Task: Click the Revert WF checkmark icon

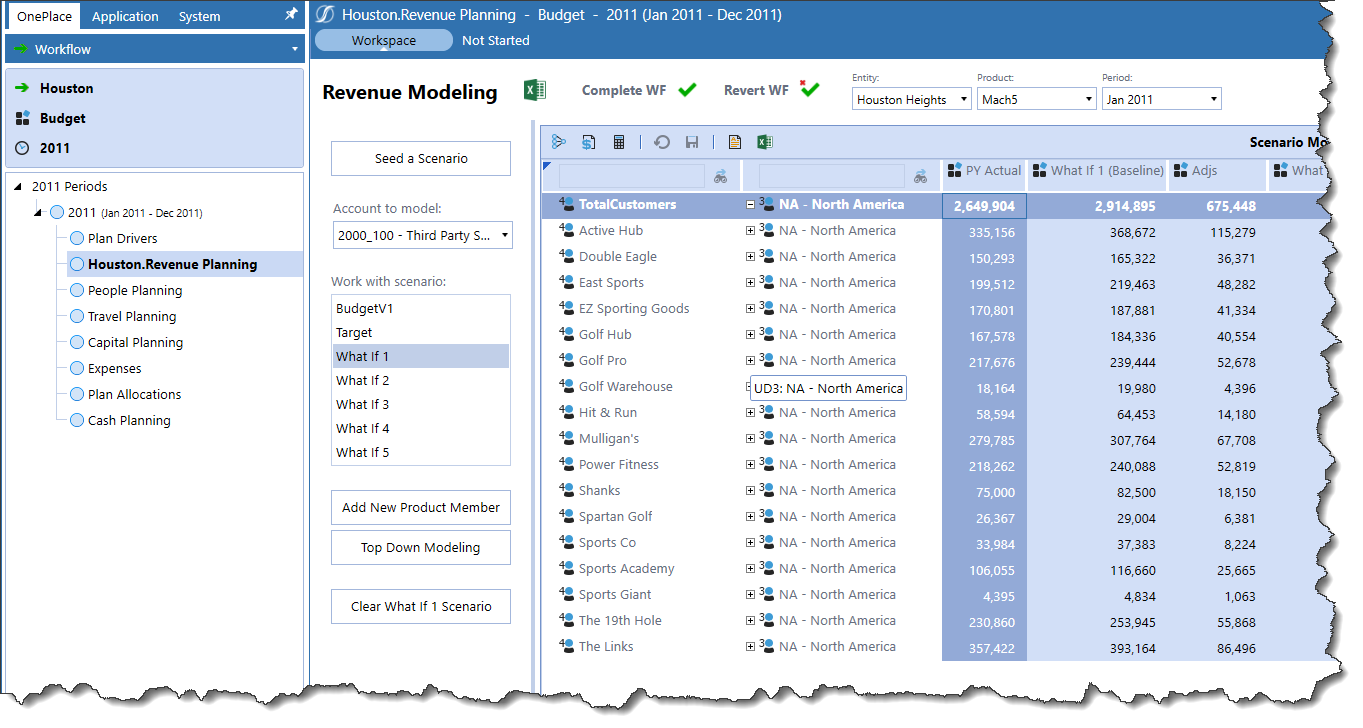Action: tap(809, 90)
